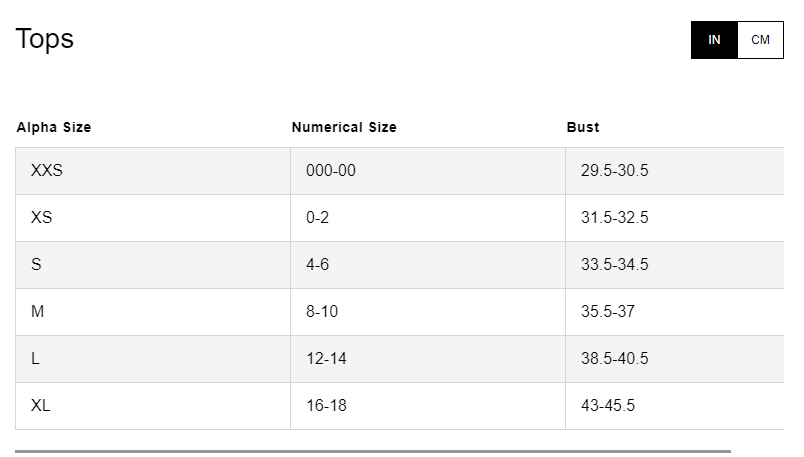The height and width of the screenshot is (457, 804).
Task: Select the 16-18 numerical size cell
Action: pos(326,406)
